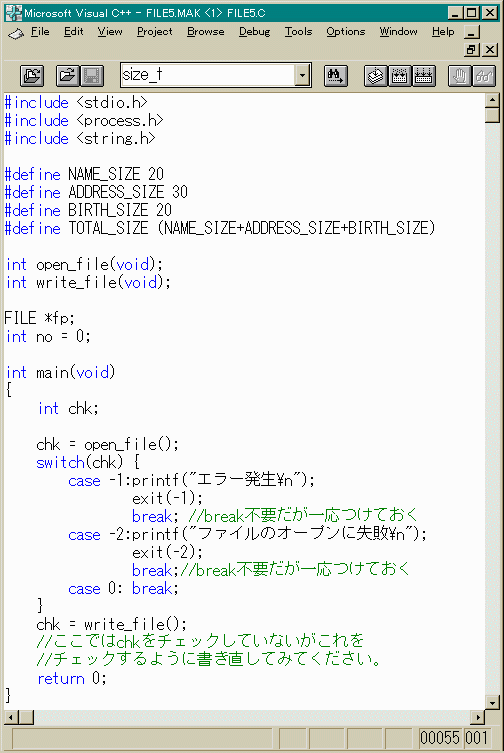Open the document control menu icon beside File
Viewport: 504px width, 753px height.
[15, 33]
